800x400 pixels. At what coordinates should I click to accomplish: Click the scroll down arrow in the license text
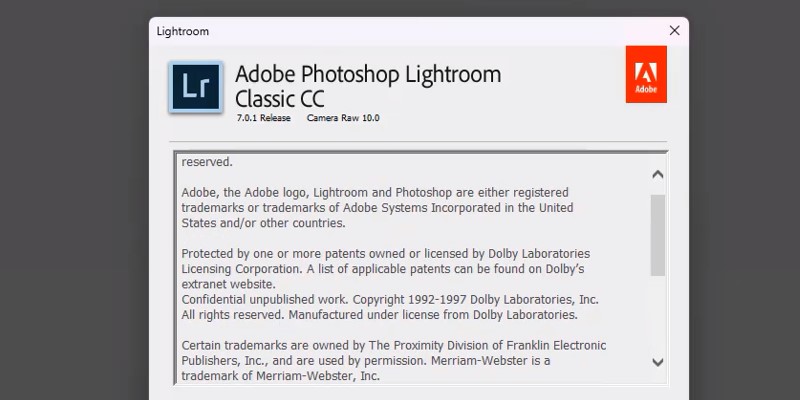tap(657, 362)
